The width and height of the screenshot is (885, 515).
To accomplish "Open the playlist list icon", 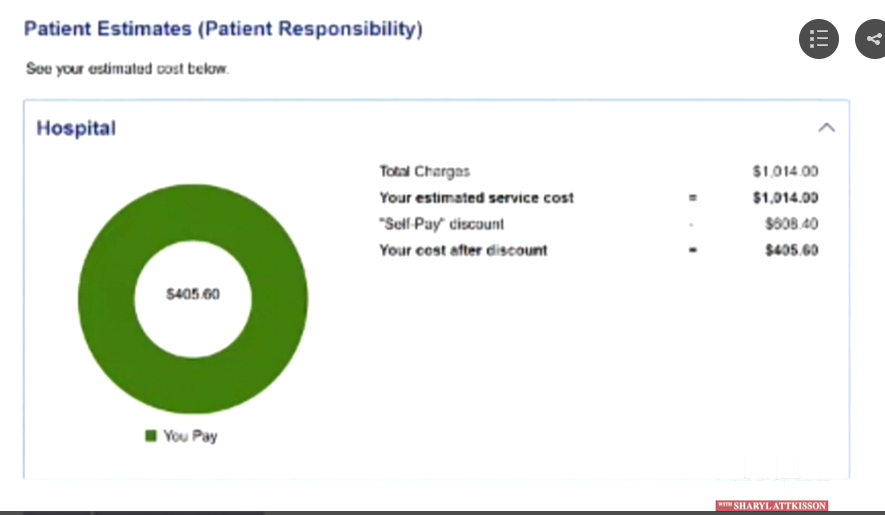I will [818, 39].
